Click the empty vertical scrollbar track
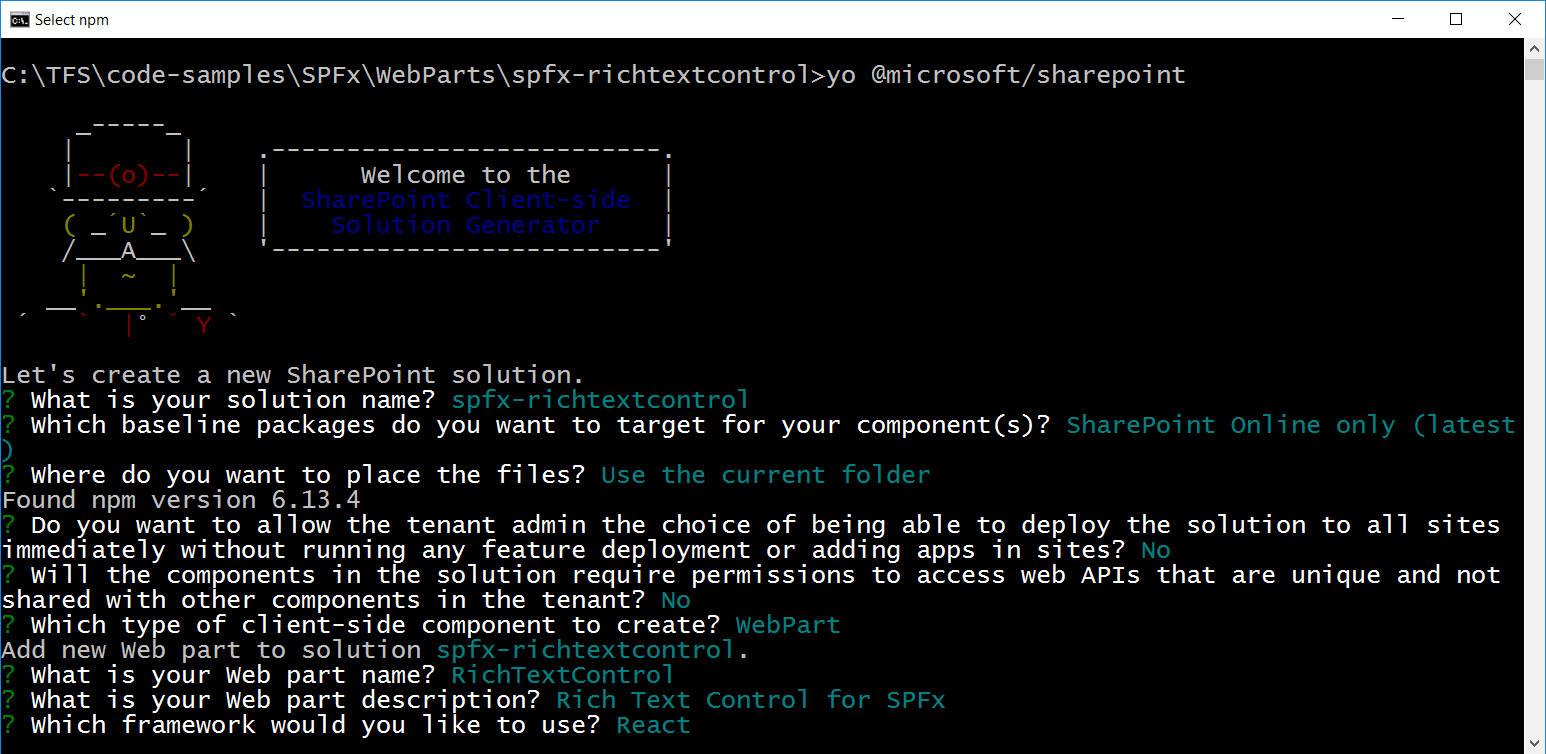This screenshot has width=1546, height=754. pyautogui.click(x=1535, y=400)
